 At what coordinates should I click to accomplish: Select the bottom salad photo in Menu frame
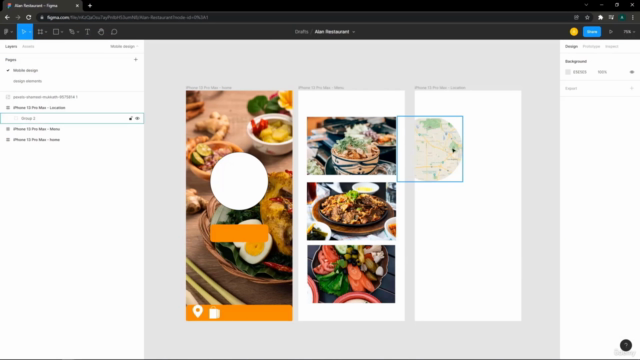(x=351, y=274)
